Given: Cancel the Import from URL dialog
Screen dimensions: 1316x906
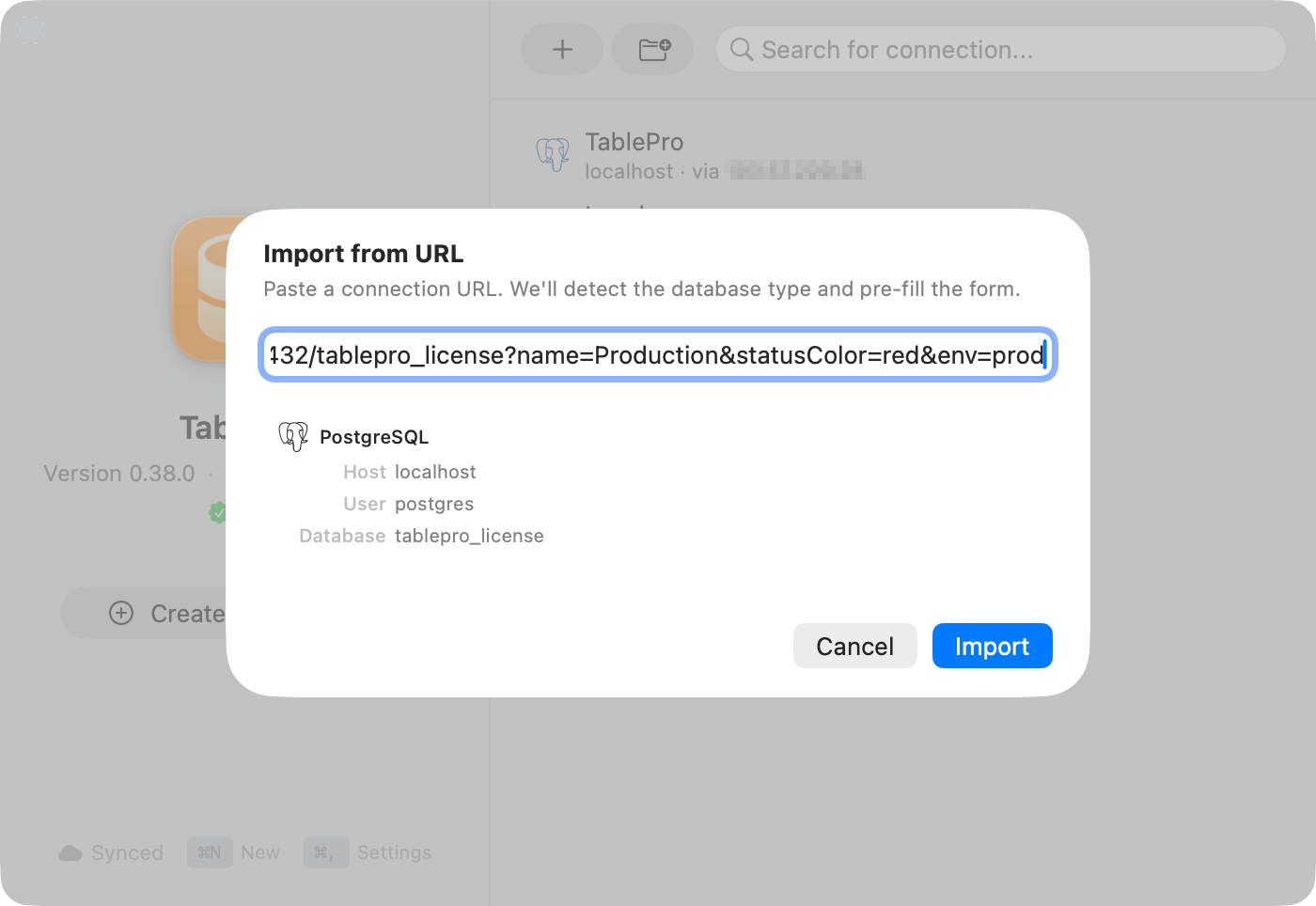Looking at the screenshot, I should coord(854,646).
